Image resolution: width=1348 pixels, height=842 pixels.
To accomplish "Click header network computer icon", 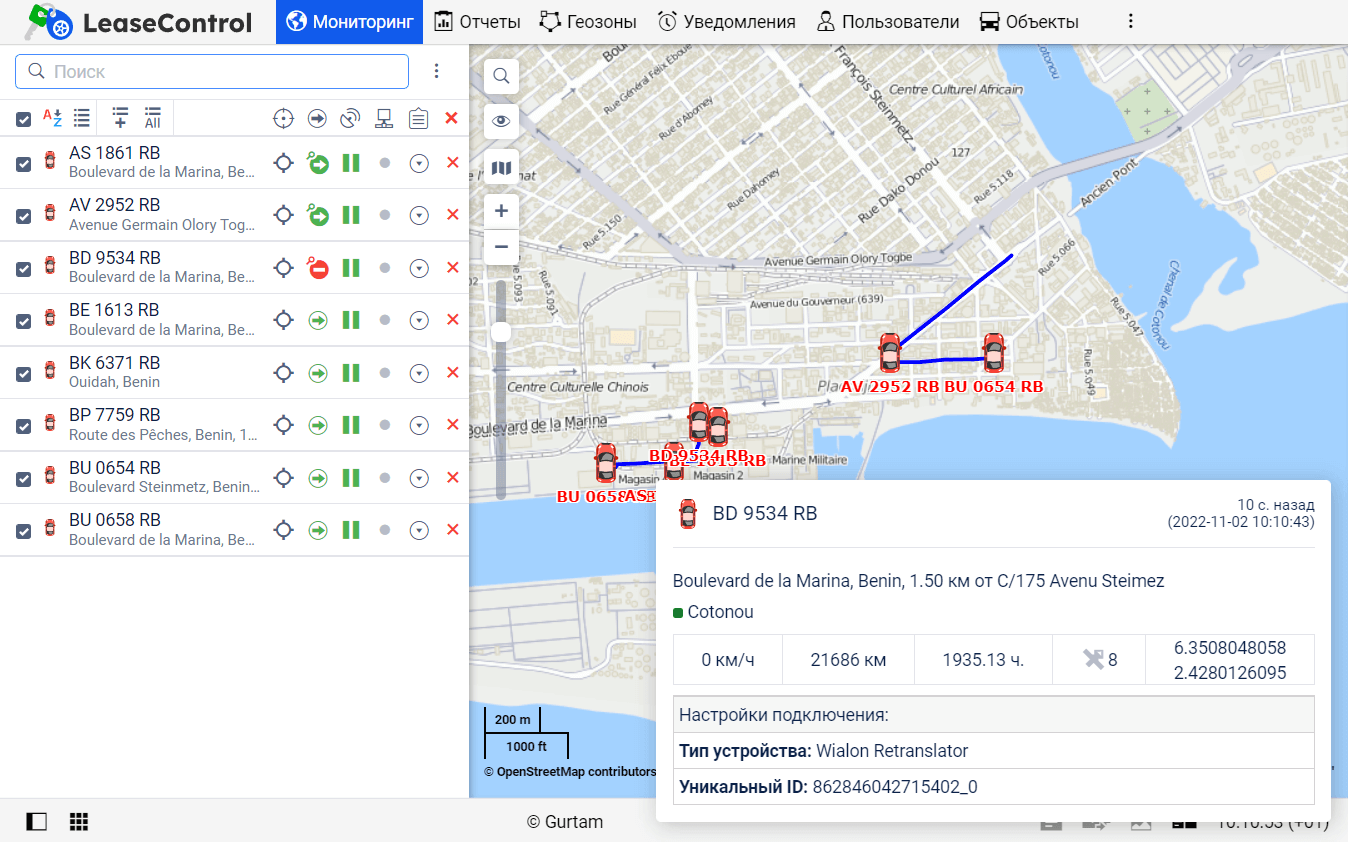I will pos(384,119).
